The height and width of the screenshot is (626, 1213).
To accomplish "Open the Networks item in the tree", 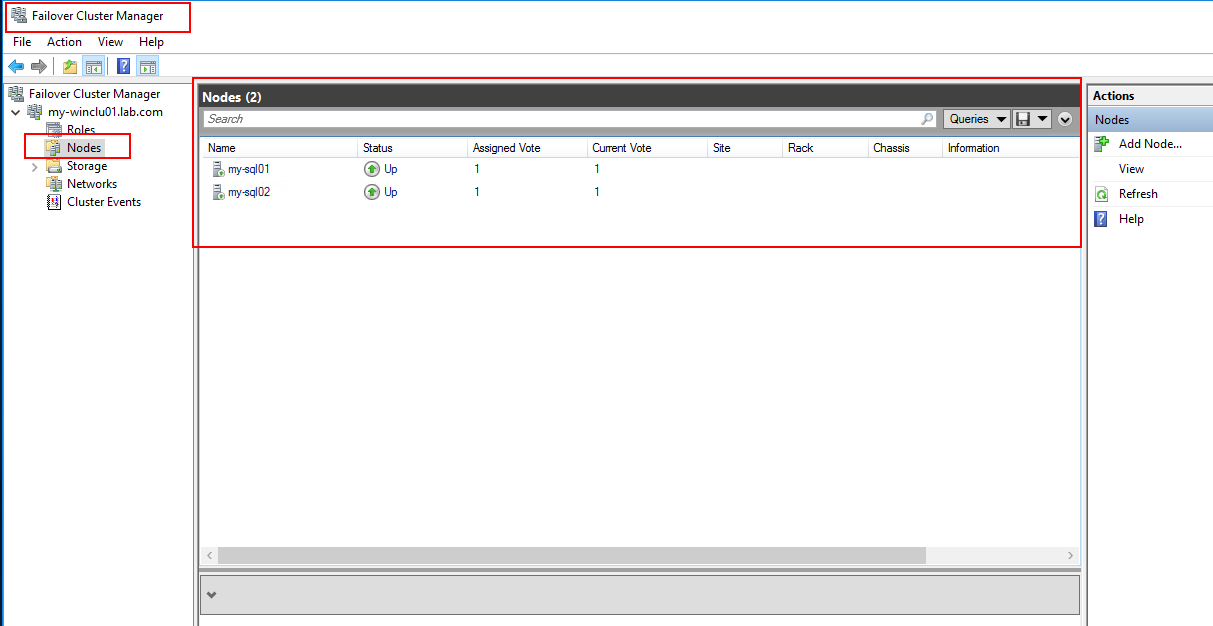I will tap(92, 184).
